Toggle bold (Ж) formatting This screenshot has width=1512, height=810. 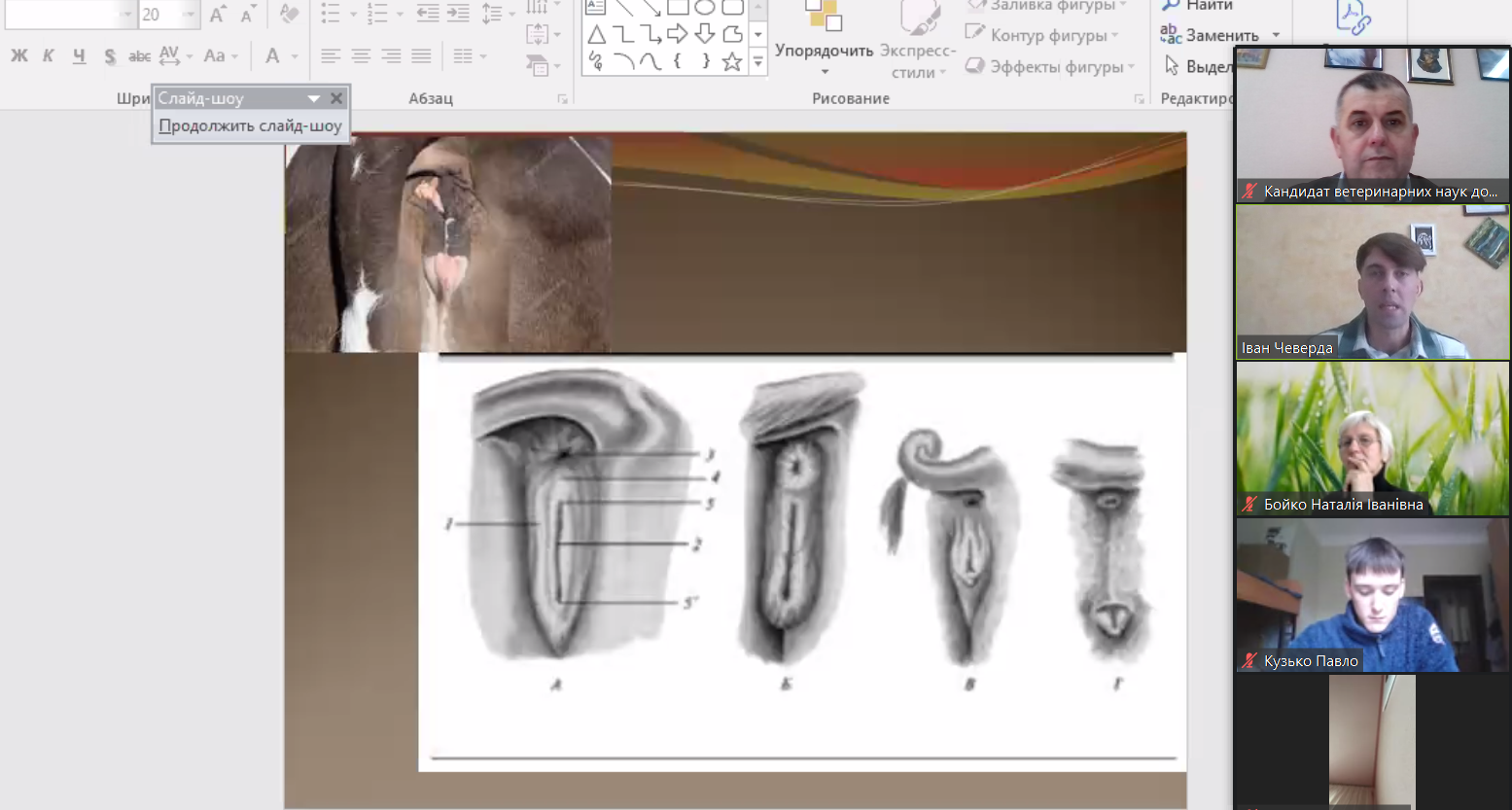[18, 56]
